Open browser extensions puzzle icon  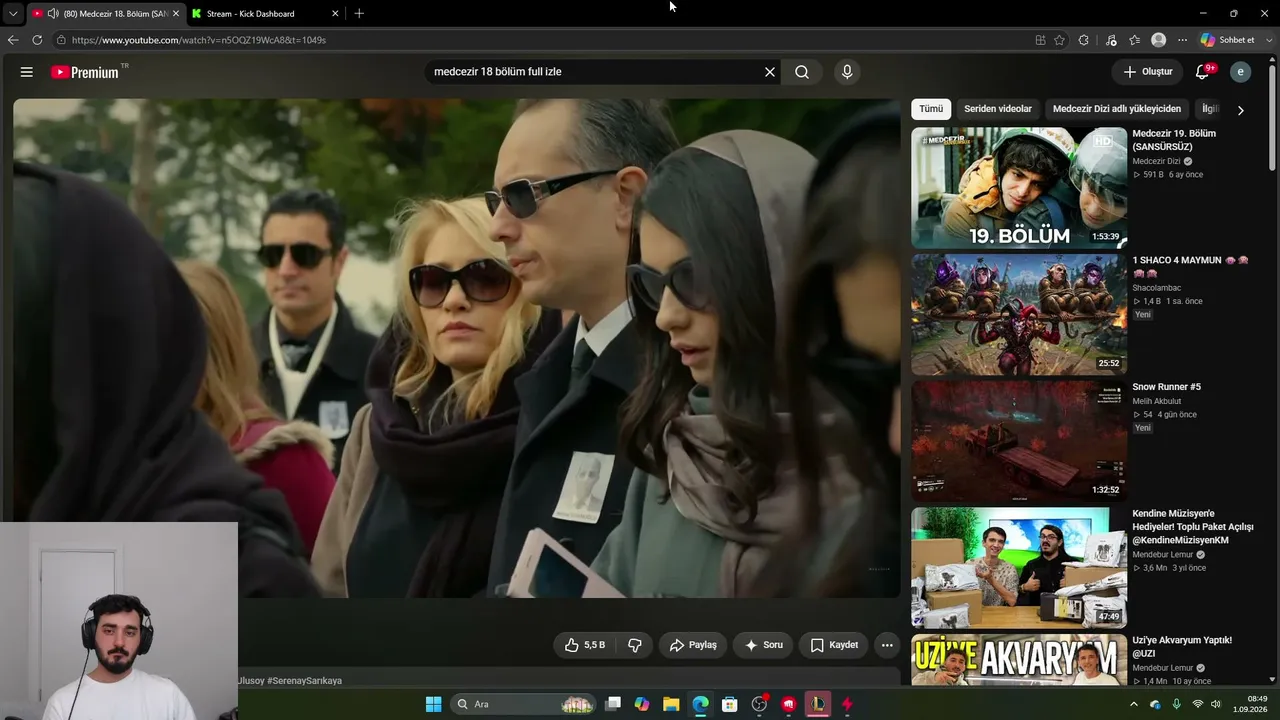point(1084,40)
